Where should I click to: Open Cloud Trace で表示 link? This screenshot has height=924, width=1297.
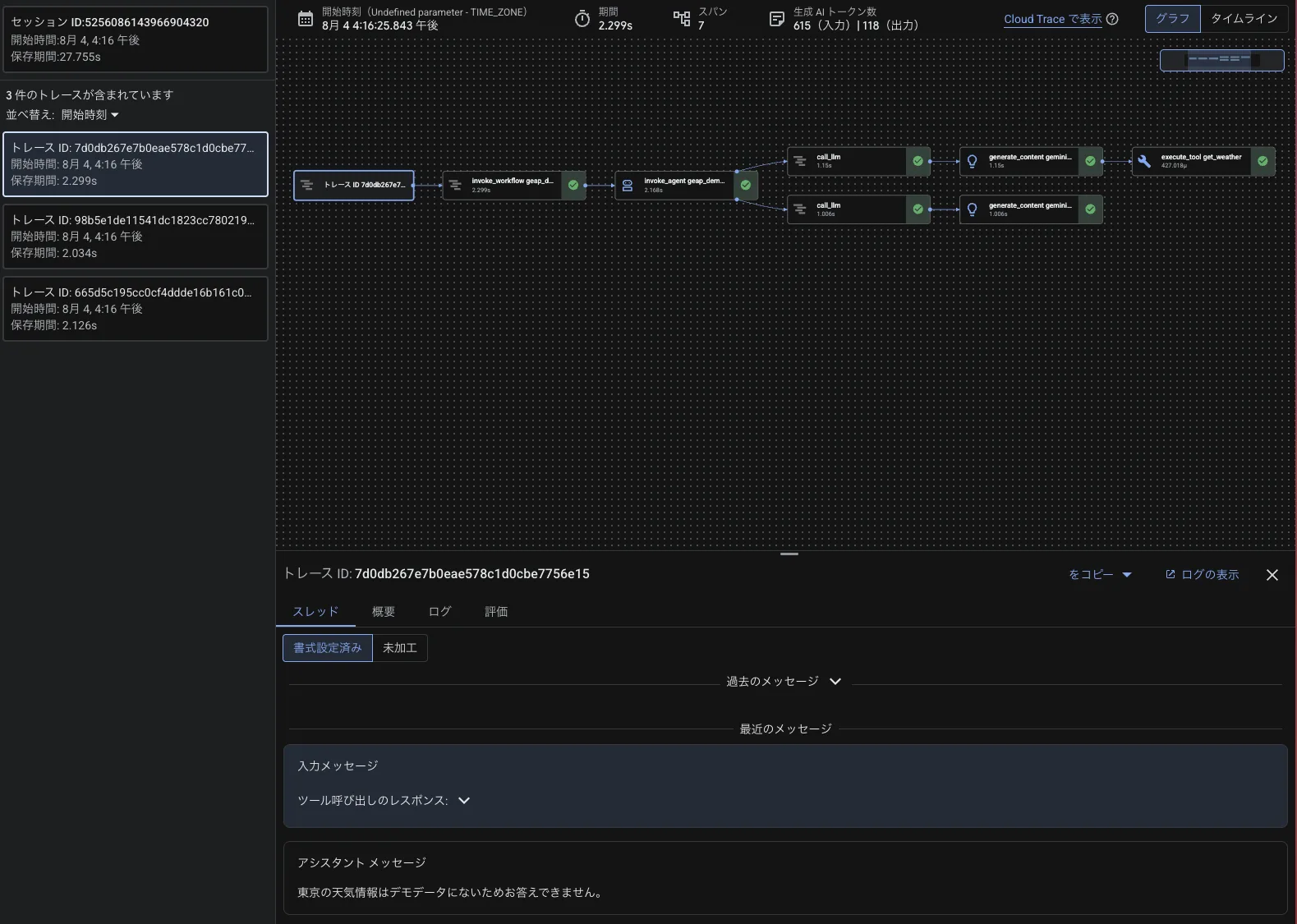[x=1053, y=19]
